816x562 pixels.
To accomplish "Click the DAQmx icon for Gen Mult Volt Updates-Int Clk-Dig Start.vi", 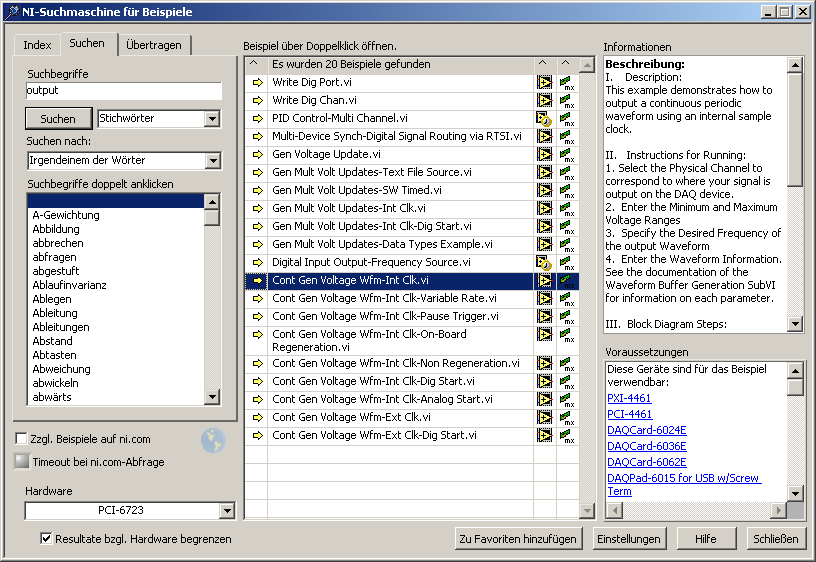I will point(567,226).
